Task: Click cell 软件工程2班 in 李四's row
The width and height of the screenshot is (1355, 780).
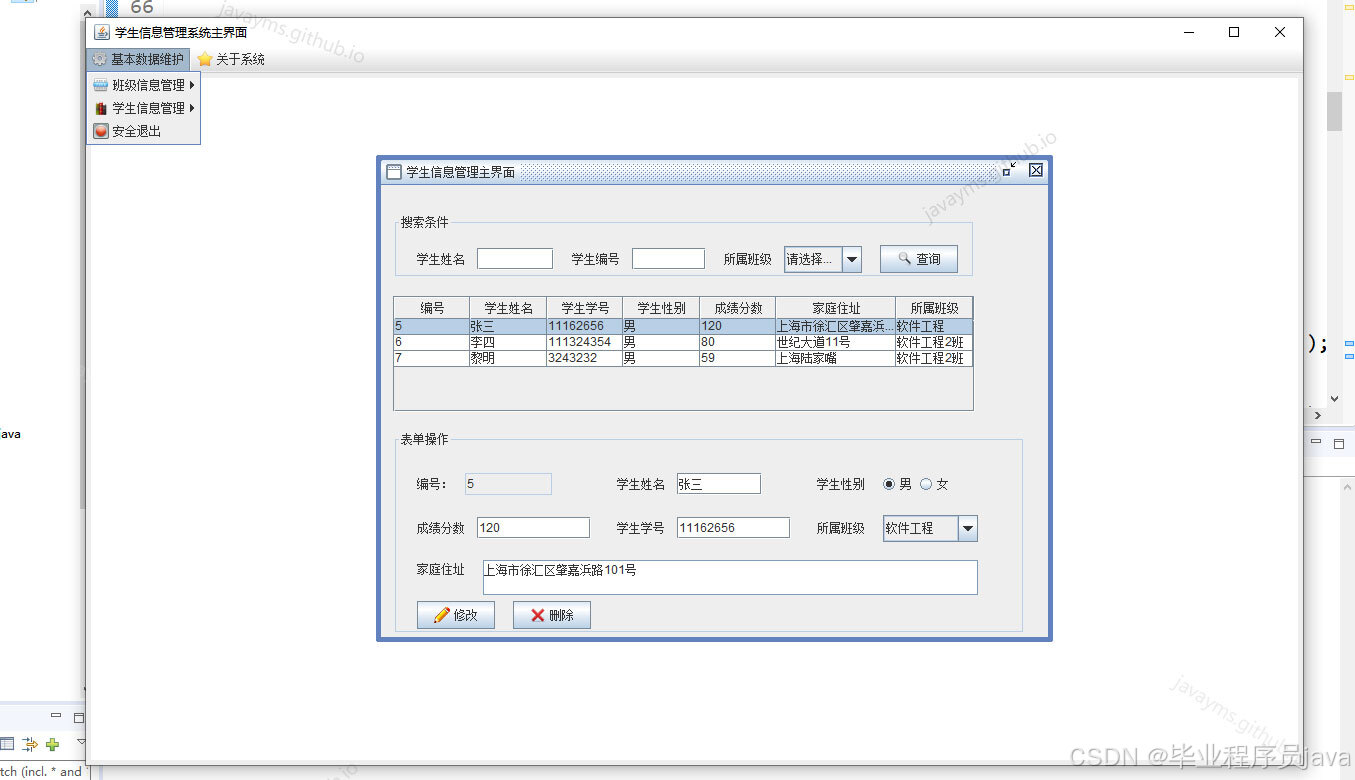Action: (934, 342)
